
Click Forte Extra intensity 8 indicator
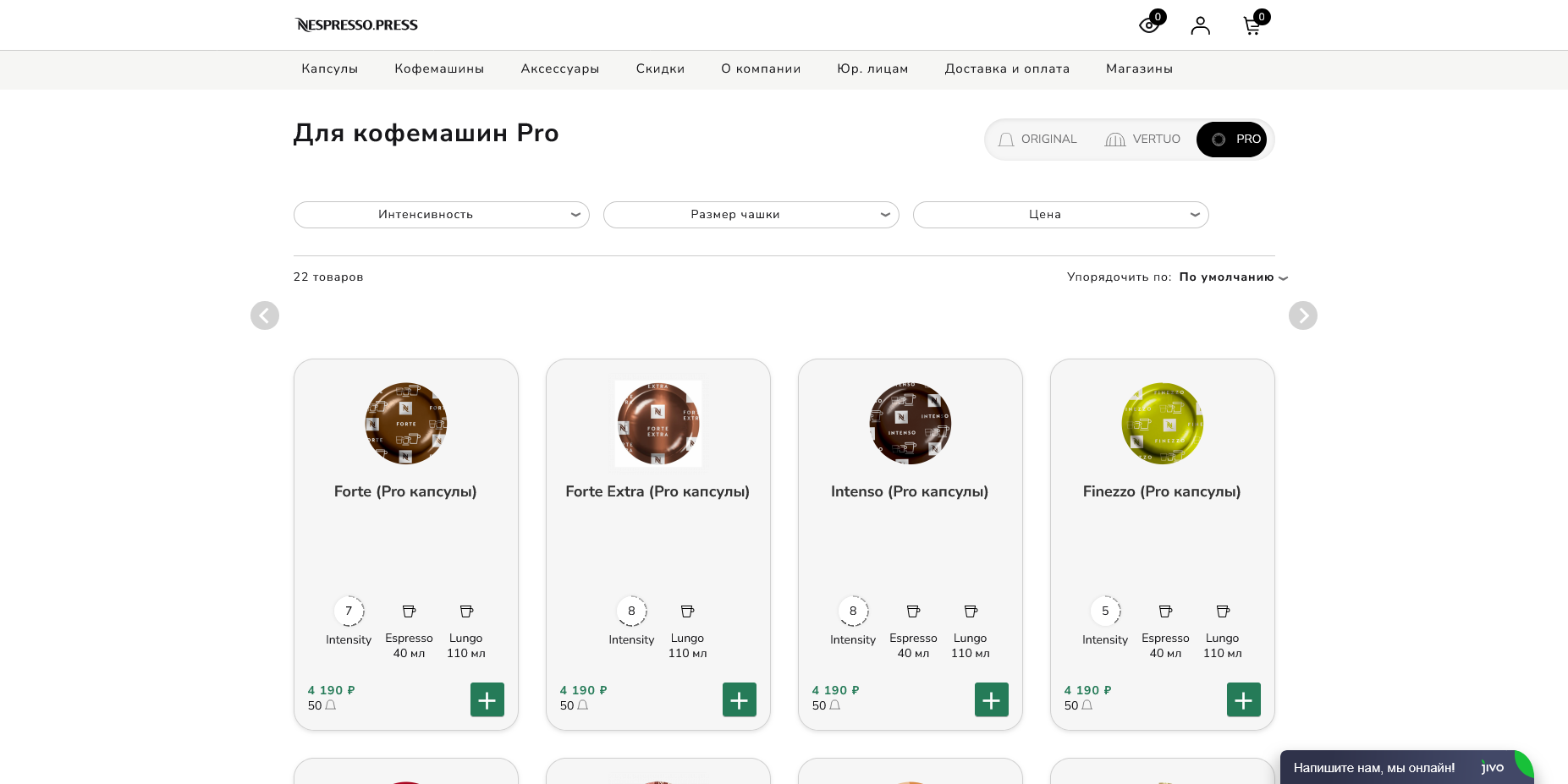click(631, 611)
